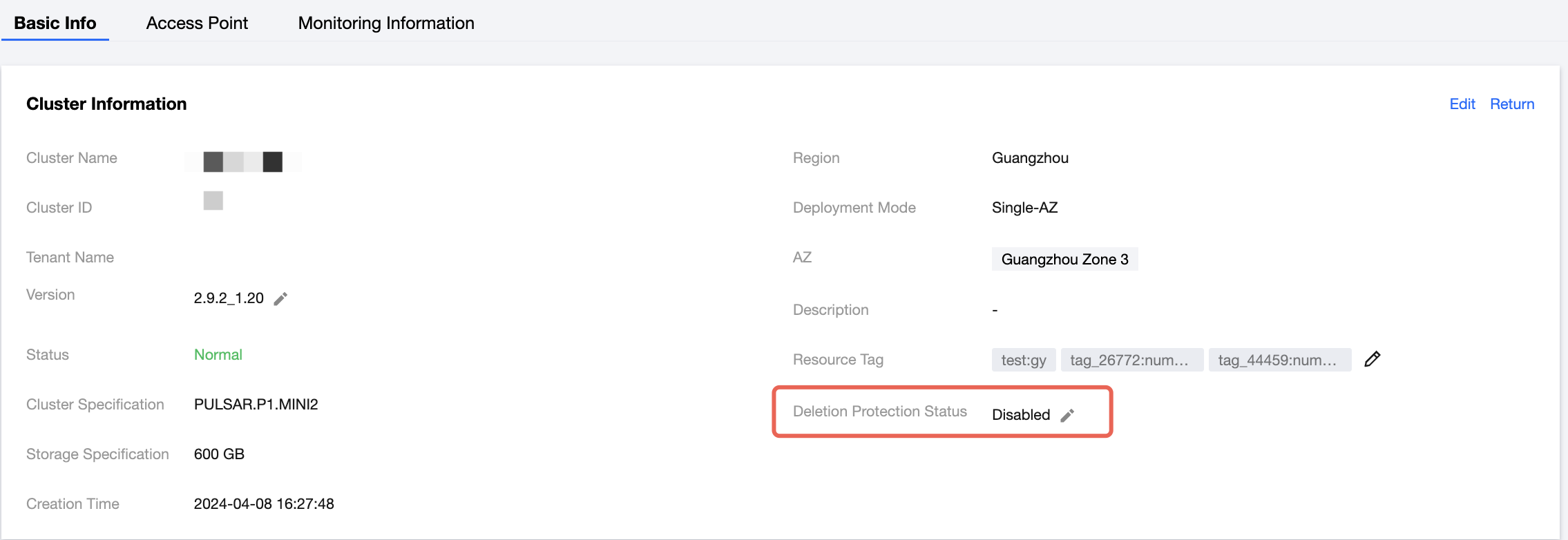
Task: Click the tag_26772 resource tag
Action: (1131, 360)
